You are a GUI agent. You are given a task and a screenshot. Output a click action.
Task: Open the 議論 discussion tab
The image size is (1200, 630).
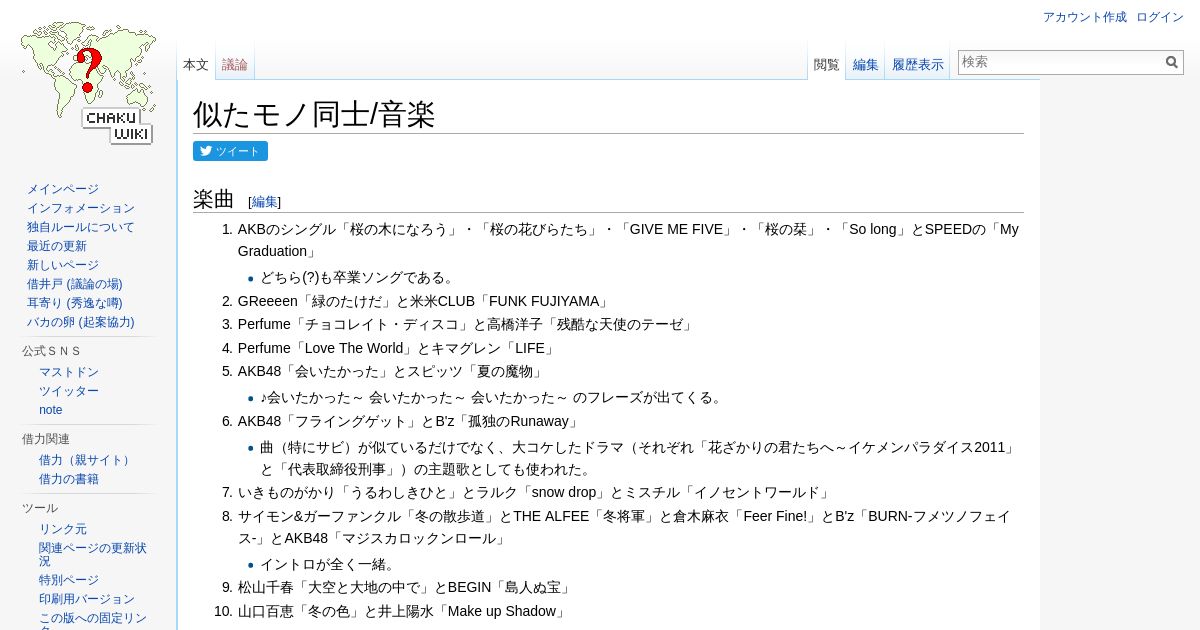pos(235,65)
